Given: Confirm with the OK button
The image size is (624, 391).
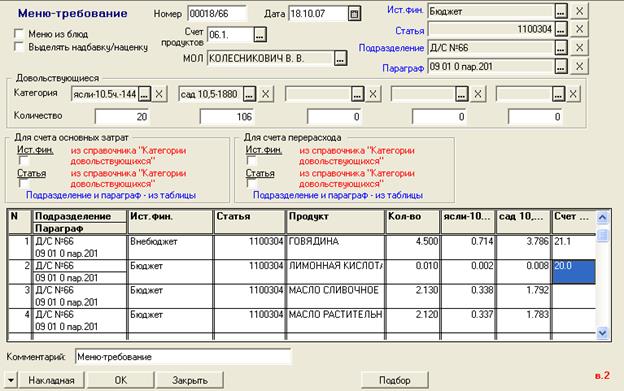Looking at the screenshot, I should click(121, 380).
